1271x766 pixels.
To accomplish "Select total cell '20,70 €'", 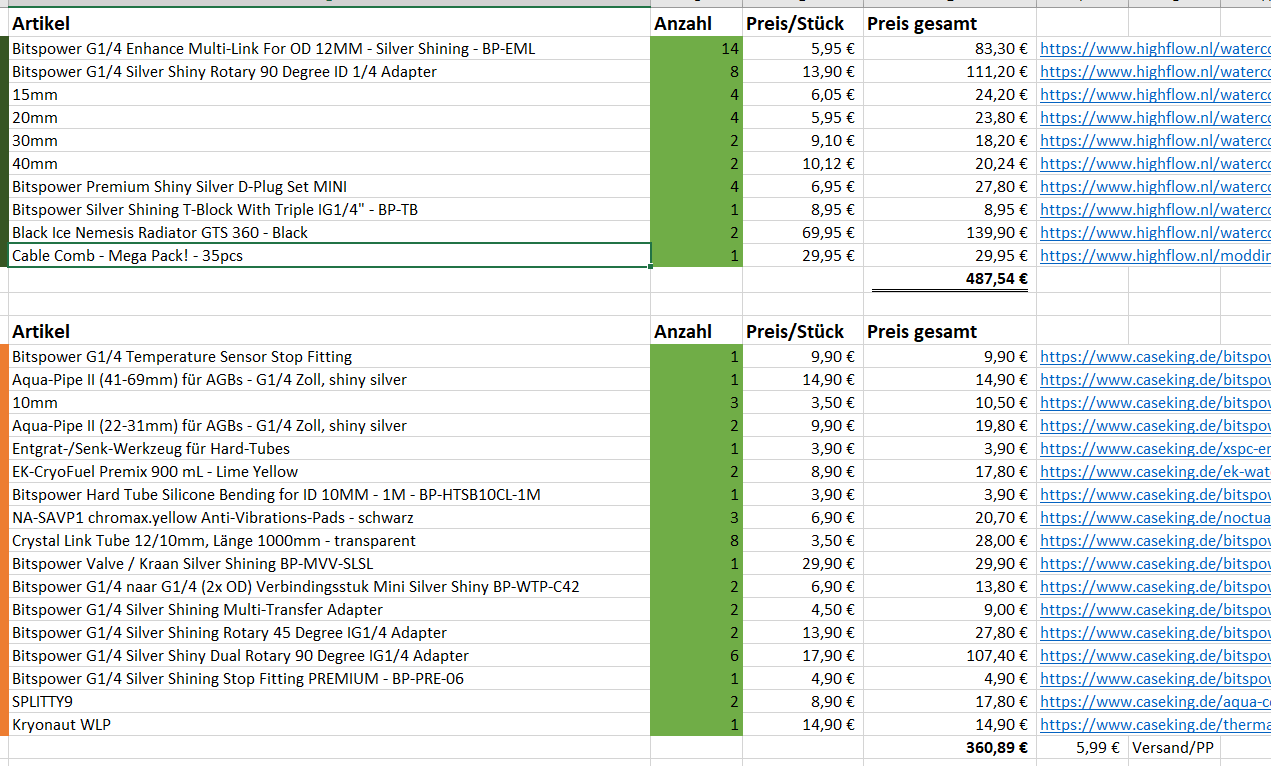I will pyautogui.click(x=950, y=517).
